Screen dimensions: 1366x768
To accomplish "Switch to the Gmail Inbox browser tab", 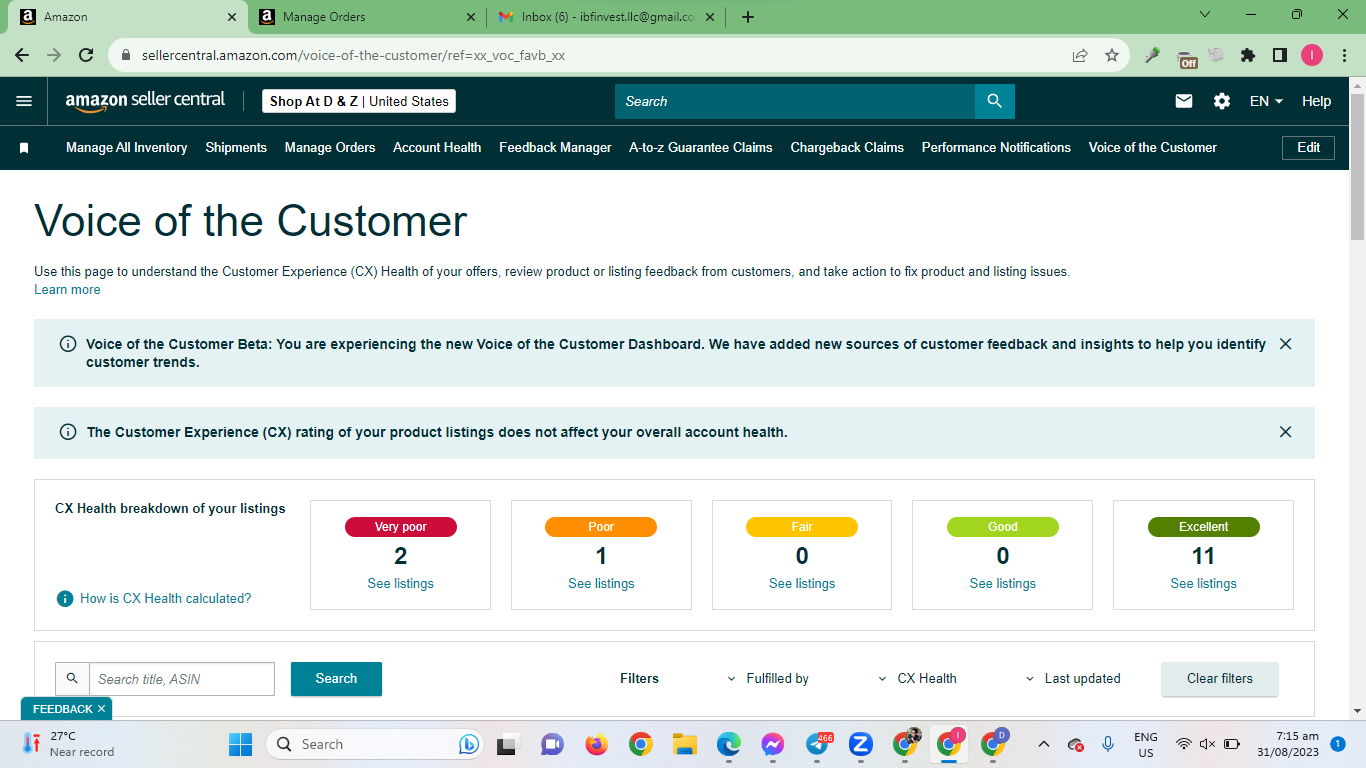I will pos(606,17).
